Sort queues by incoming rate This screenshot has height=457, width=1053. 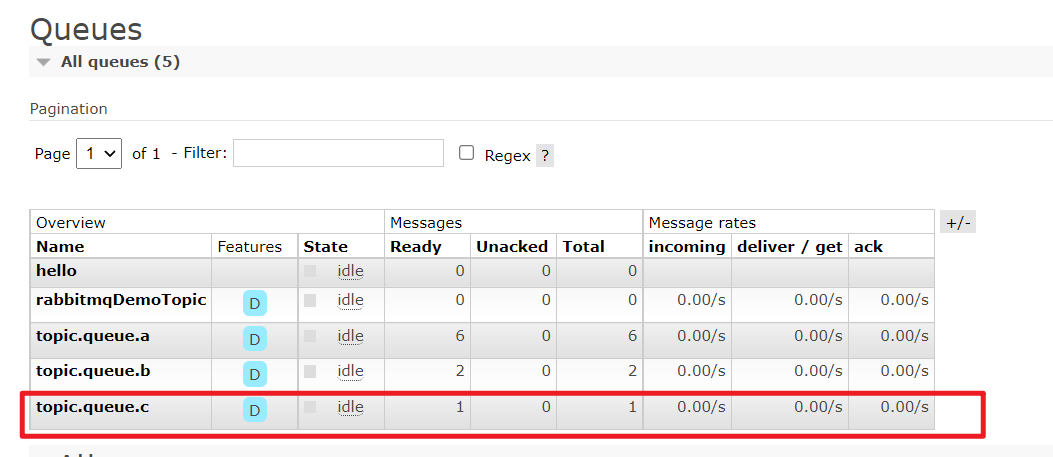point(686,246)
